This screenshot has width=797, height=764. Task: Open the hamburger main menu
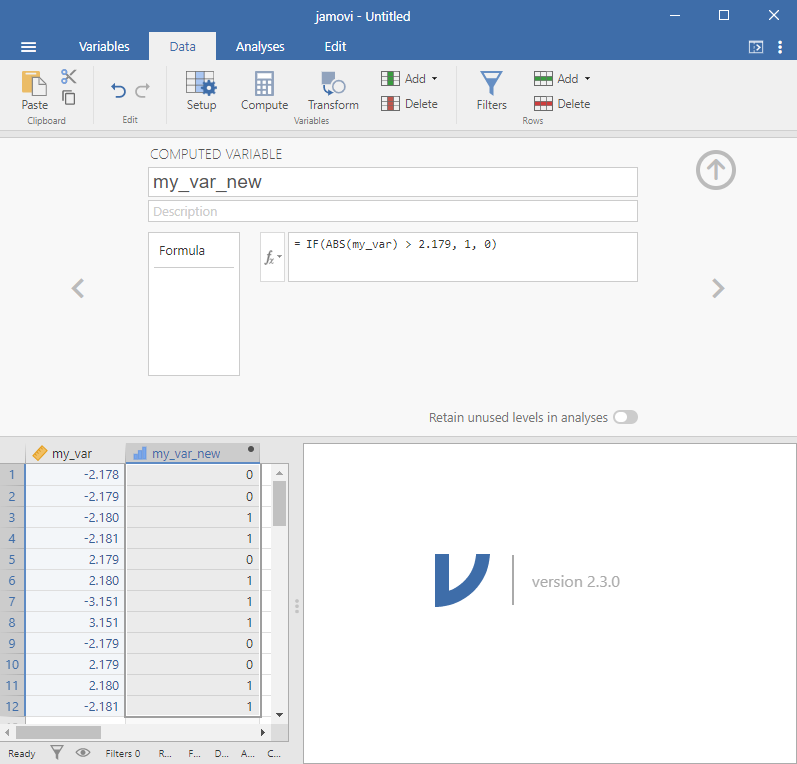(28, 47)
